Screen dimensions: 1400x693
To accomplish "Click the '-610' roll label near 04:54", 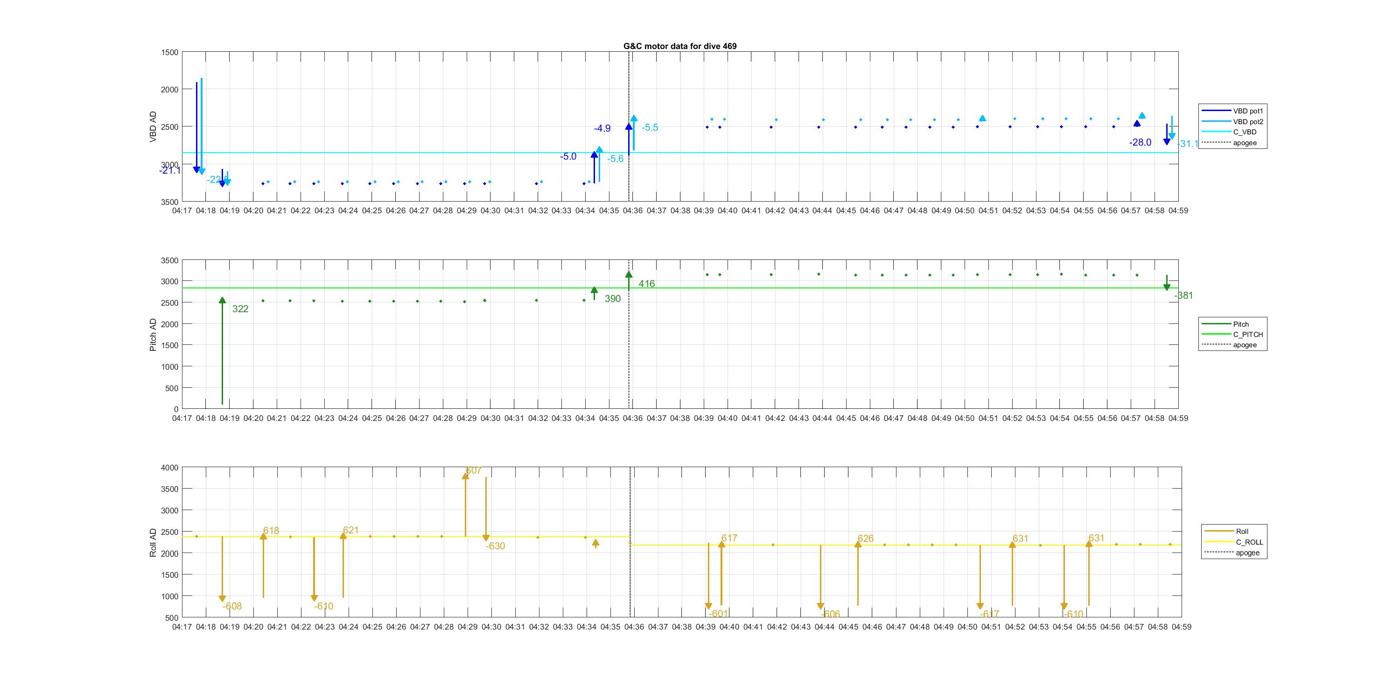I will coord(1073,614).
